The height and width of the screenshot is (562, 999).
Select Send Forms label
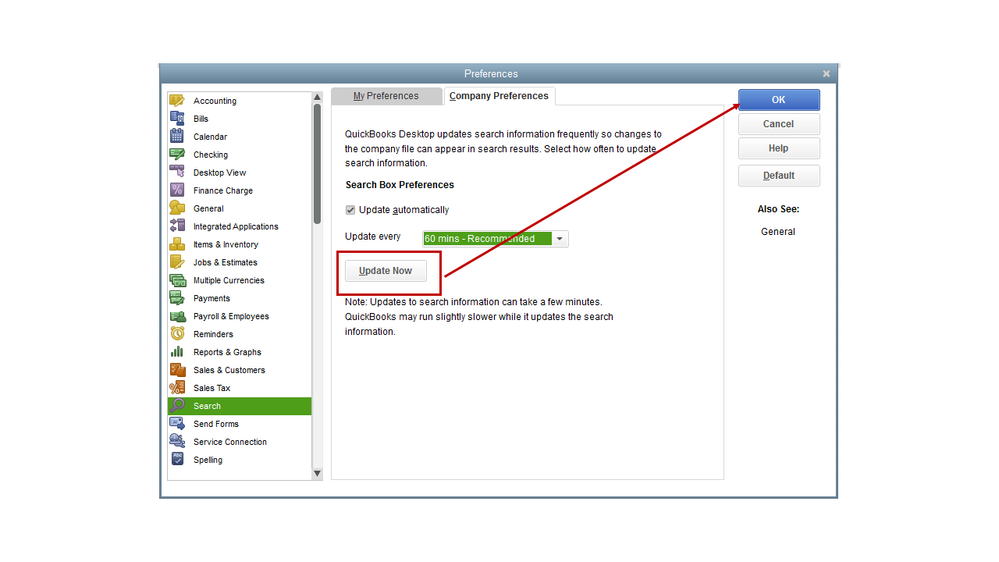click(216, 424)
